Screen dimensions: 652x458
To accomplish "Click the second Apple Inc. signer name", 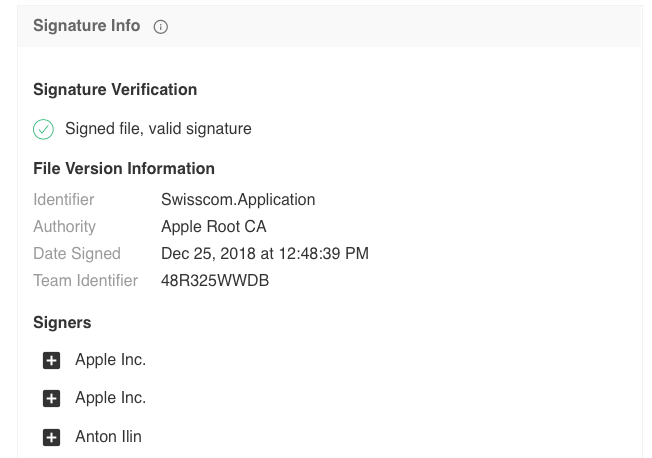I will (110, 398).
